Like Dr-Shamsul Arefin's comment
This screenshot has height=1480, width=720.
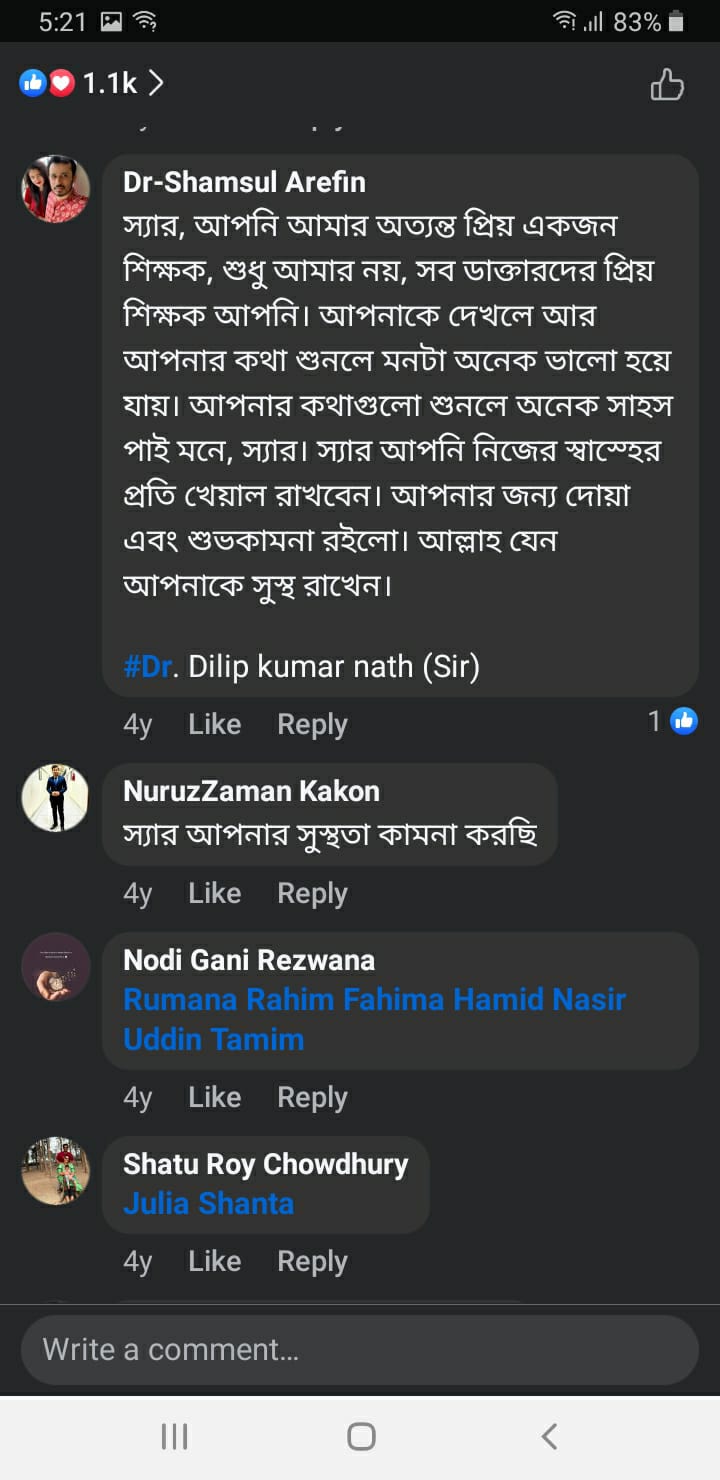coord(214,724)
